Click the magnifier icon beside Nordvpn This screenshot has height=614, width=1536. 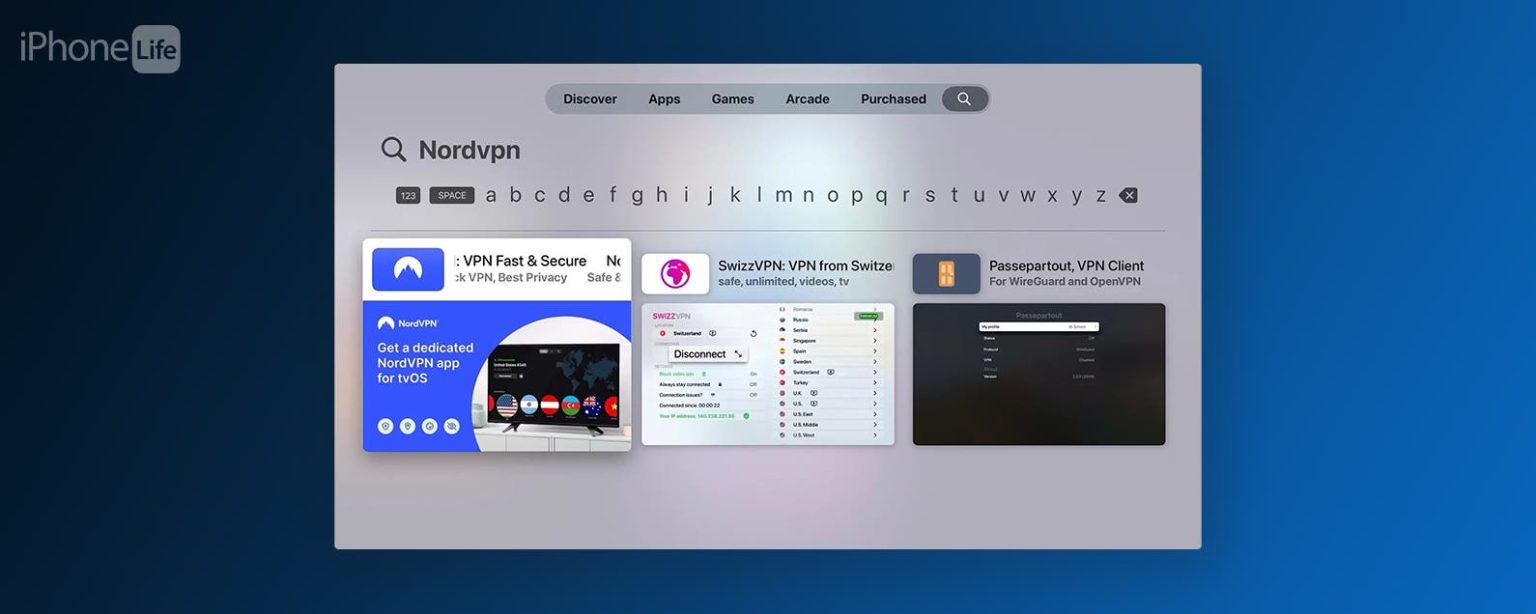(x=394, y=150)
